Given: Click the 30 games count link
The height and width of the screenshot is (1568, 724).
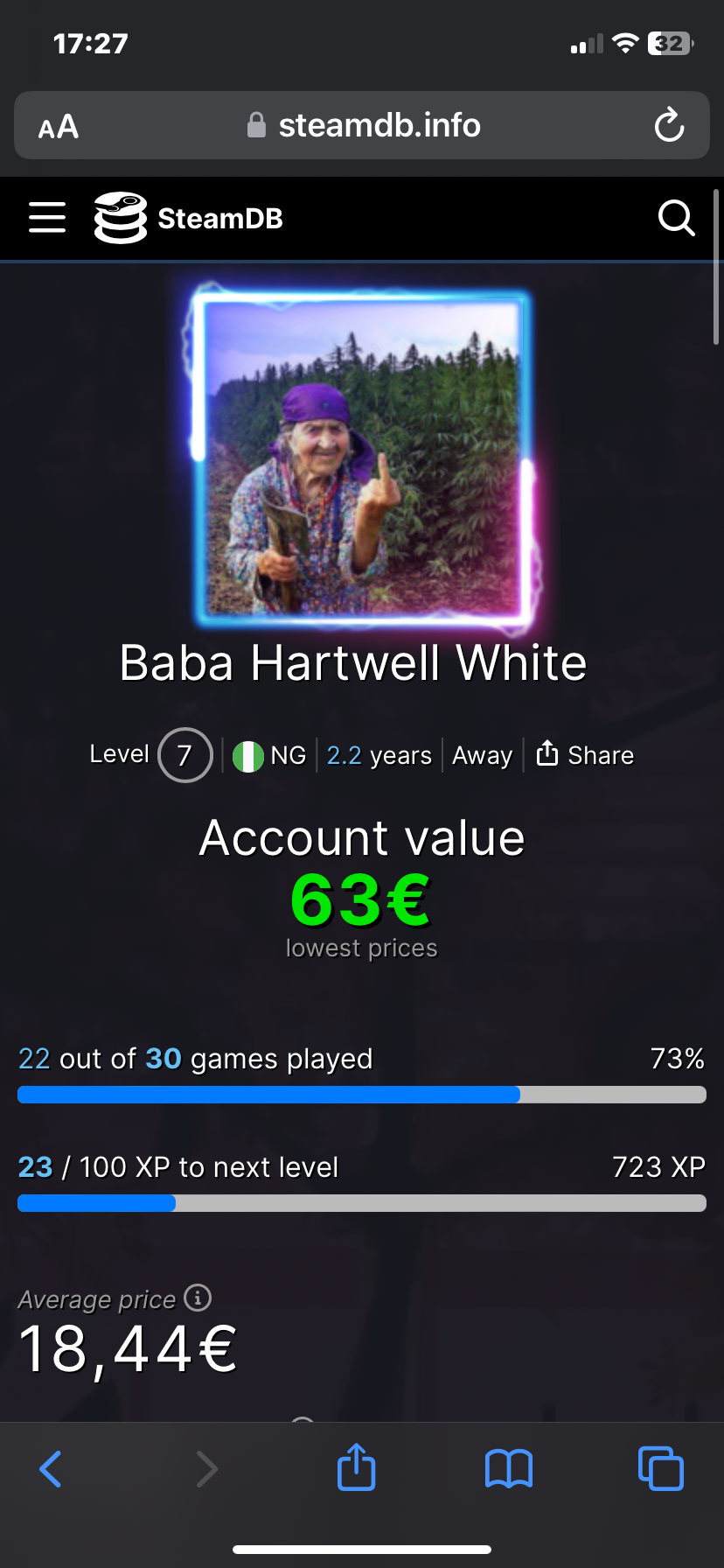Looking at the screenshot, I should point(164,1059).
